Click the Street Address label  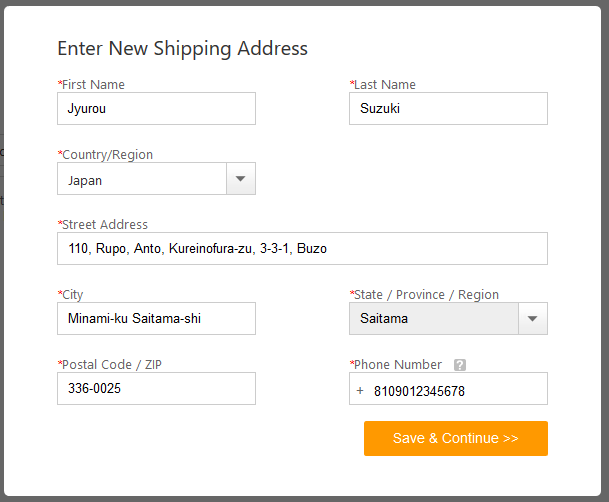point(104,225)
